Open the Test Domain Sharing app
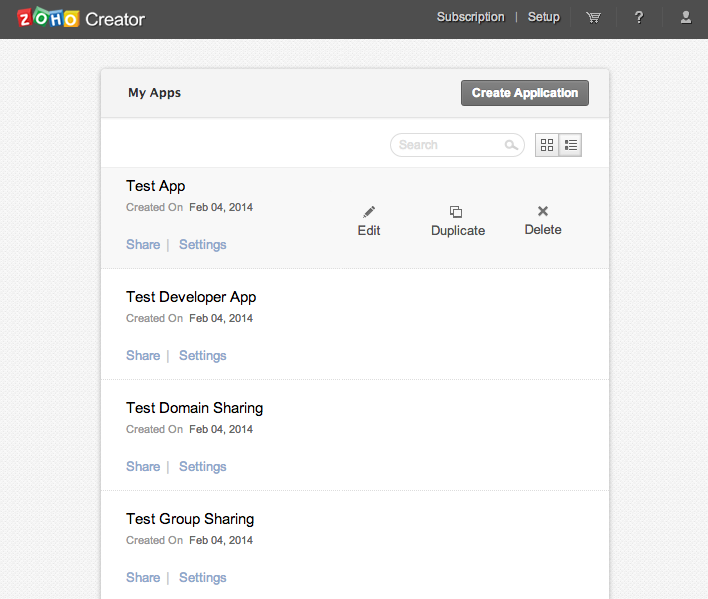Image resolution: width=708 pixels, height=599 pixels. tap(194, 408)
